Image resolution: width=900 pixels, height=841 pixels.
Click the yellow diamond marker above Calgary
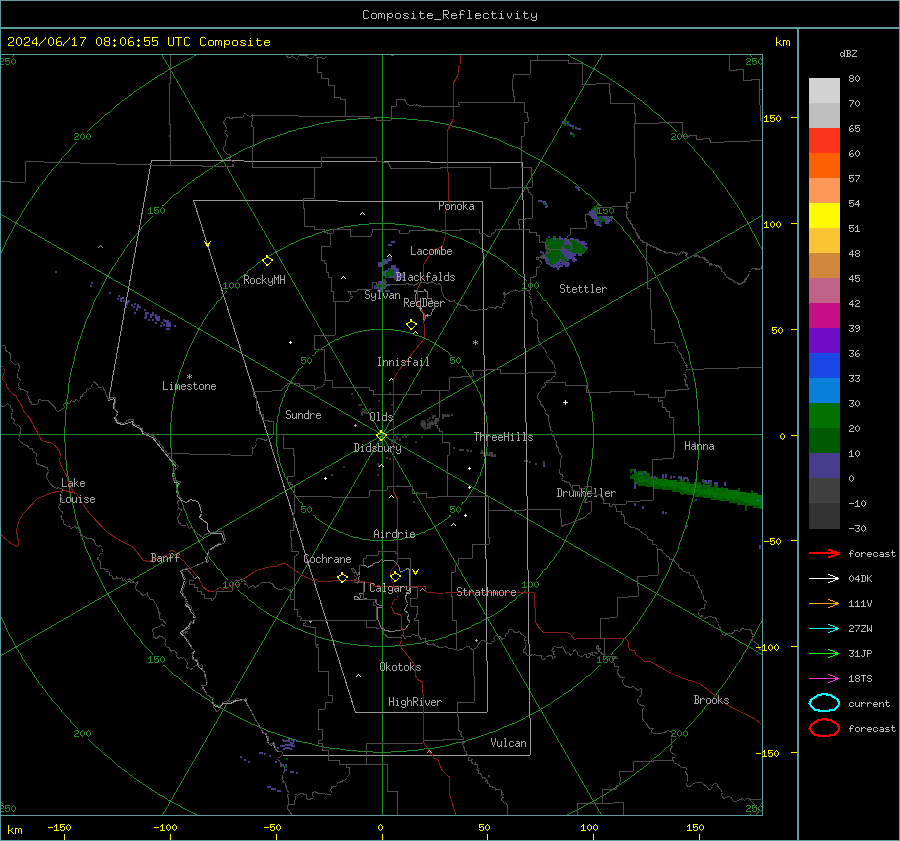[x=395, y=576]
